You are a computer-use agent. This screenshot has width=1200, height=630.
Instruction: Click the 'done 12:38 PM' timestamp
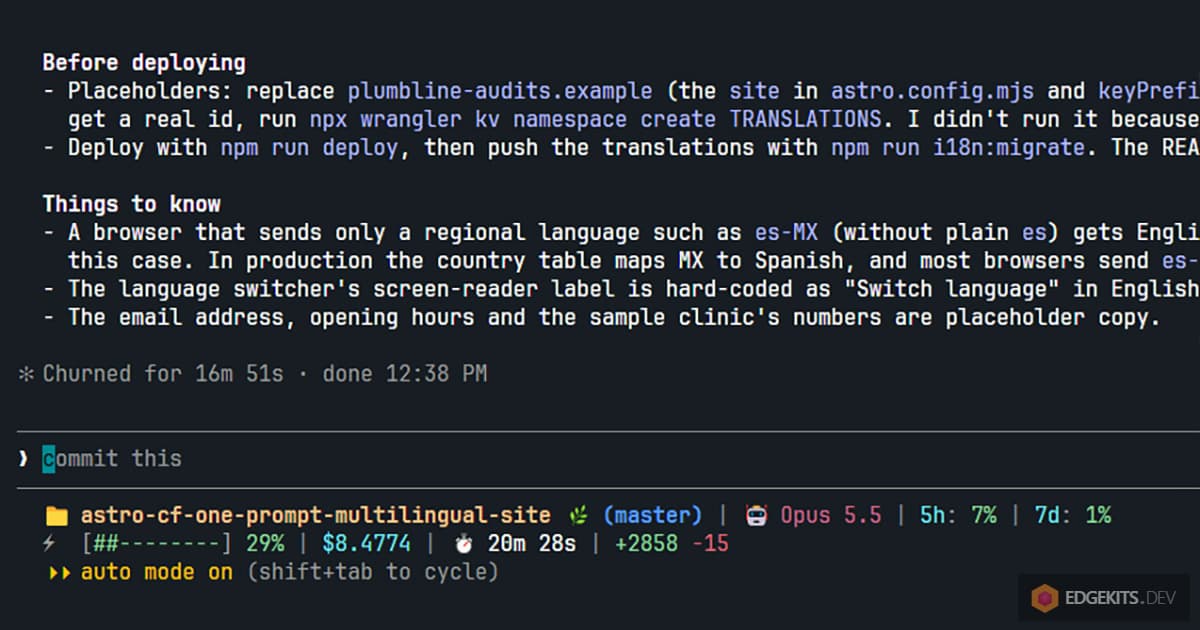[404, 374]
